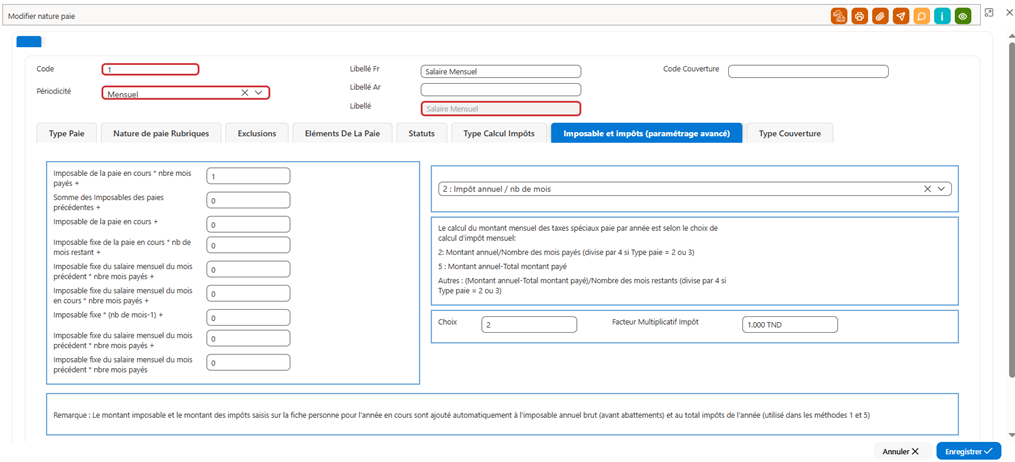Click the blue information icon

click(942, 16)
